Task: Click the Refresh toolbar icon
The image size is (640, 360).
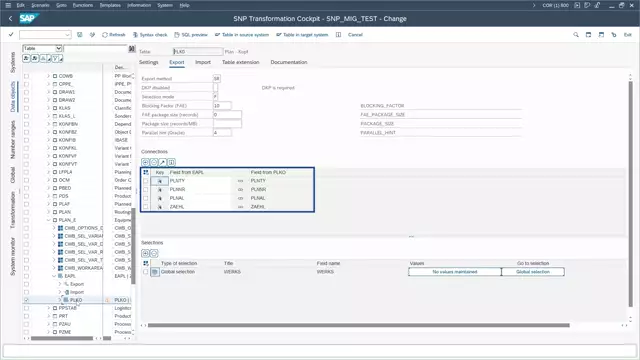Action: point(113,35)
